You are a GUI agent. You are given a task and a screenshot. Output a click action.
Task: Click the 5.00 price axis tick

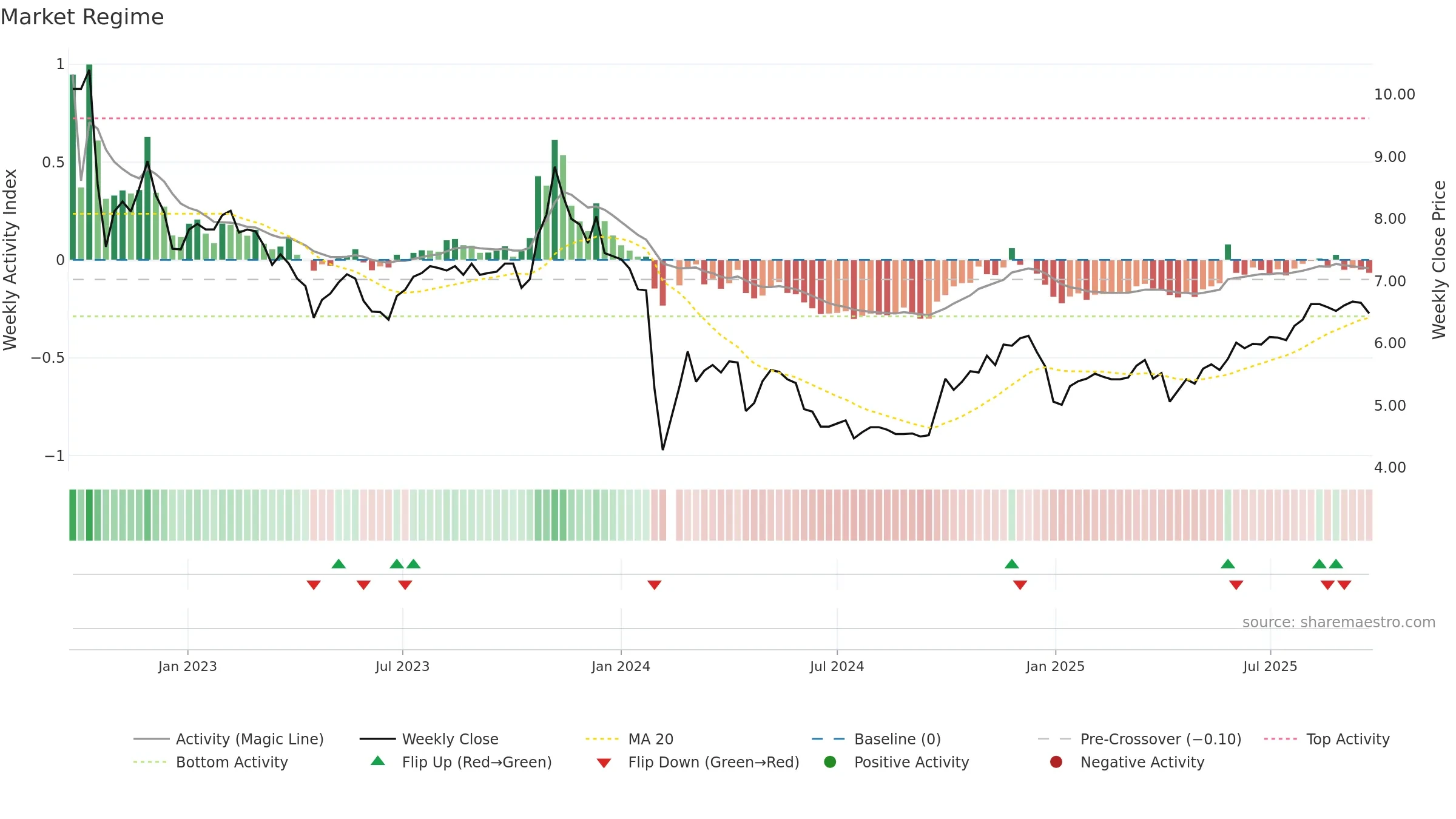click(1390, 406)
